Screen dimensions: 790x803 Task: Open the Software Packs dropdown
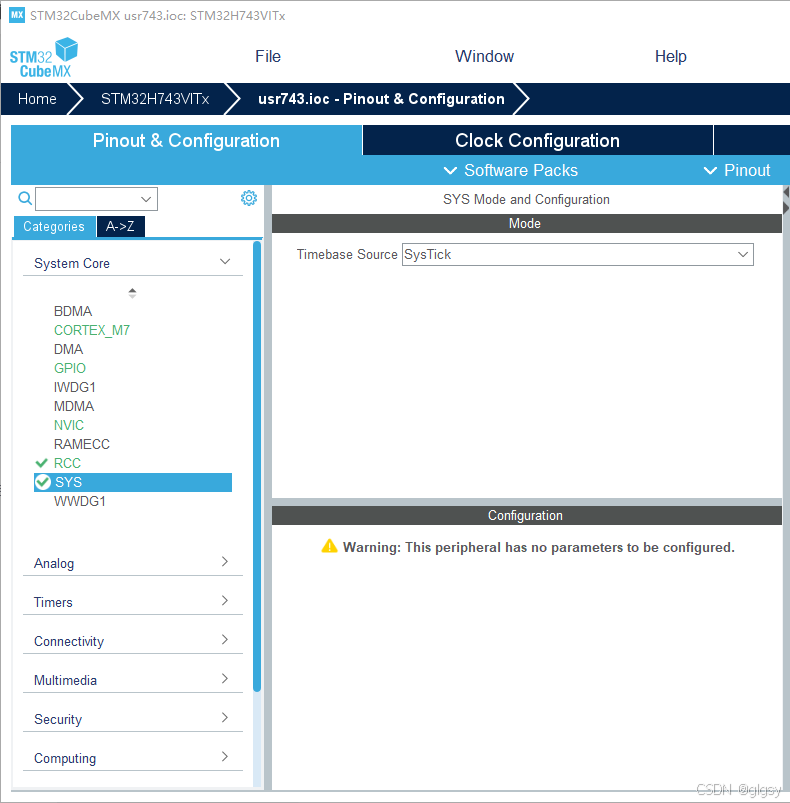[x=510, y=170]
